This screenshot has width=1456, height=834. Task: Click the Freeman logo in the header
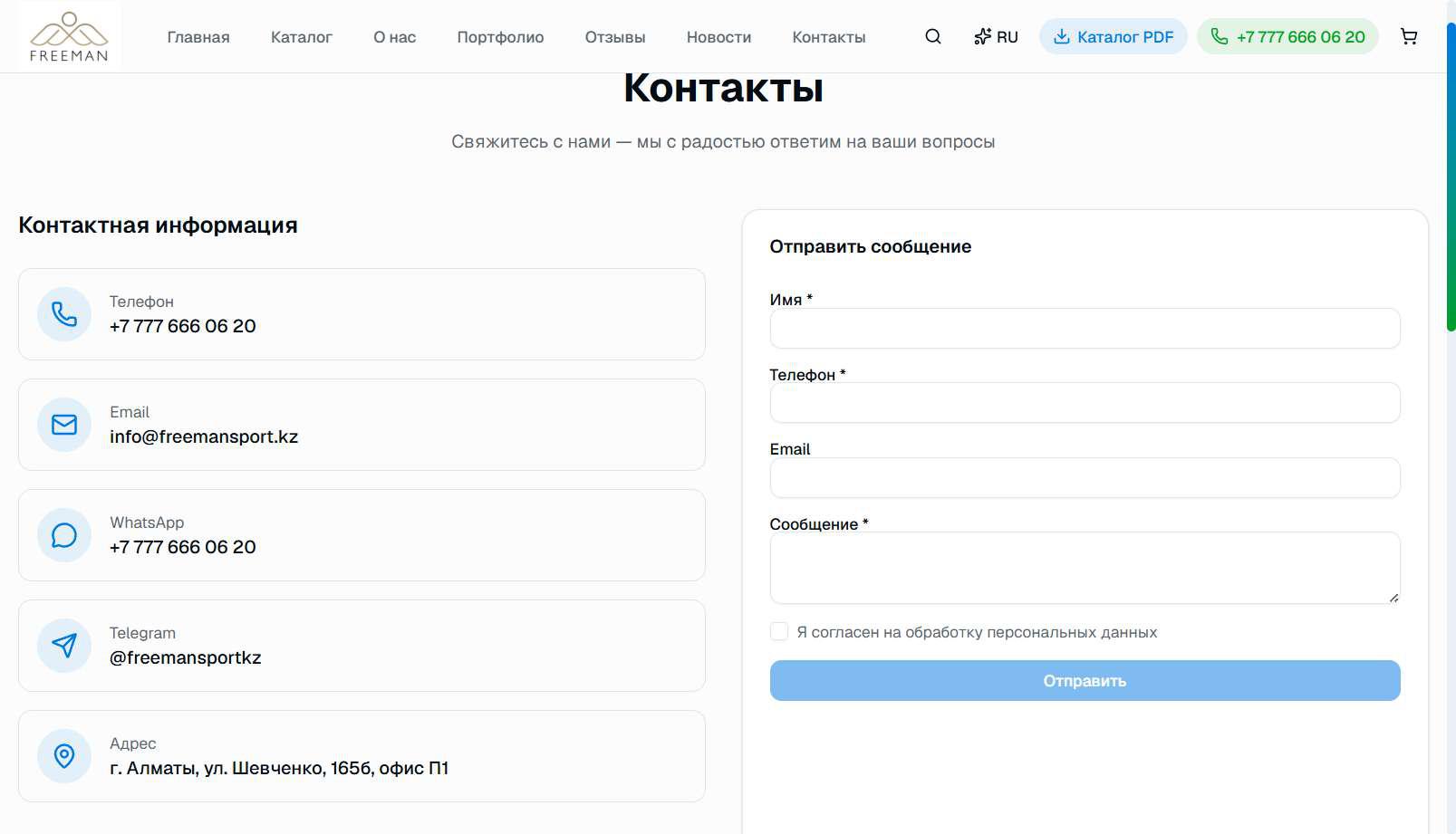click(x=69, y=36)
